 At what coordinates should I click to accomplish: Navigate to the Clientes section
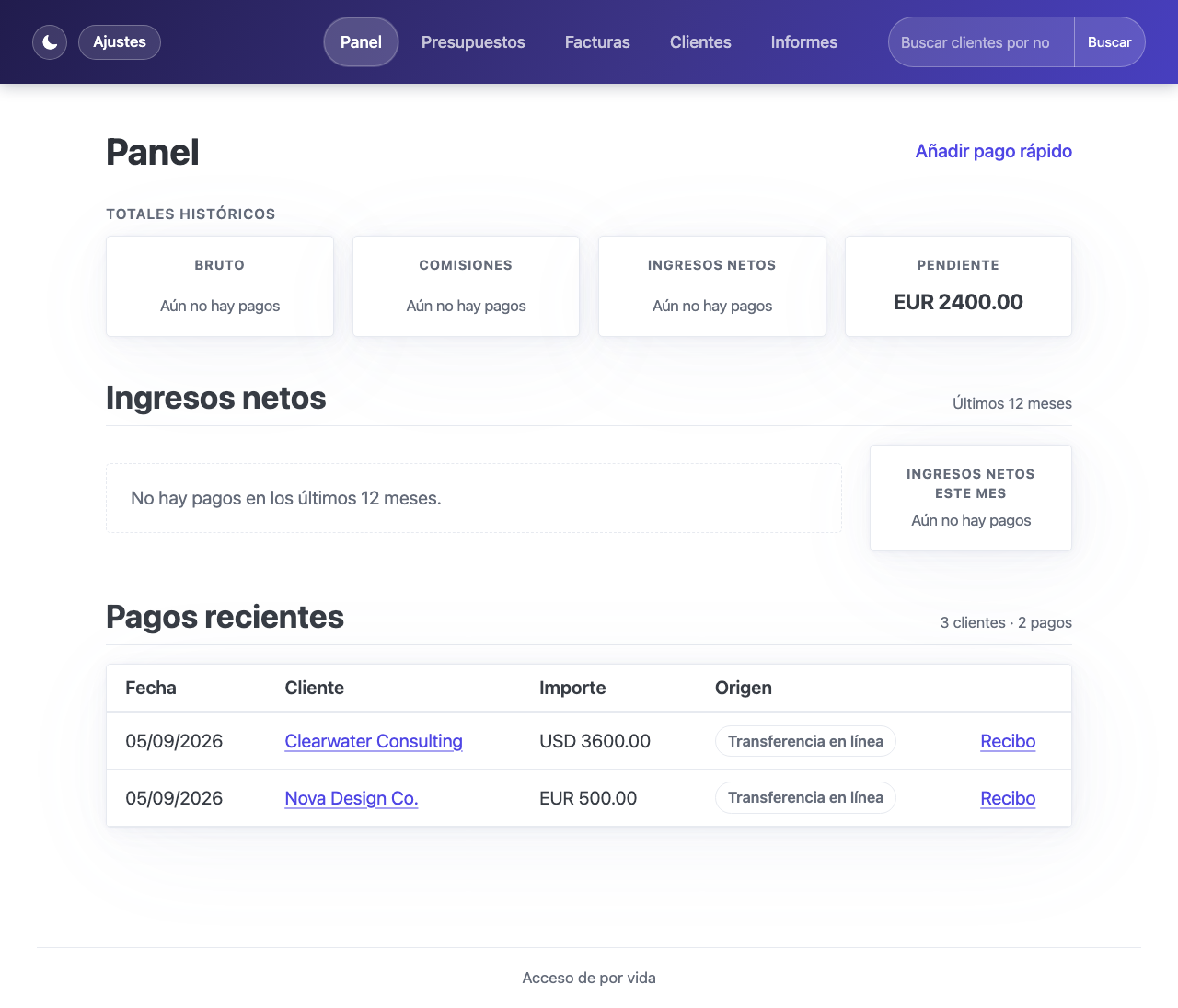(x=700, y=42)
